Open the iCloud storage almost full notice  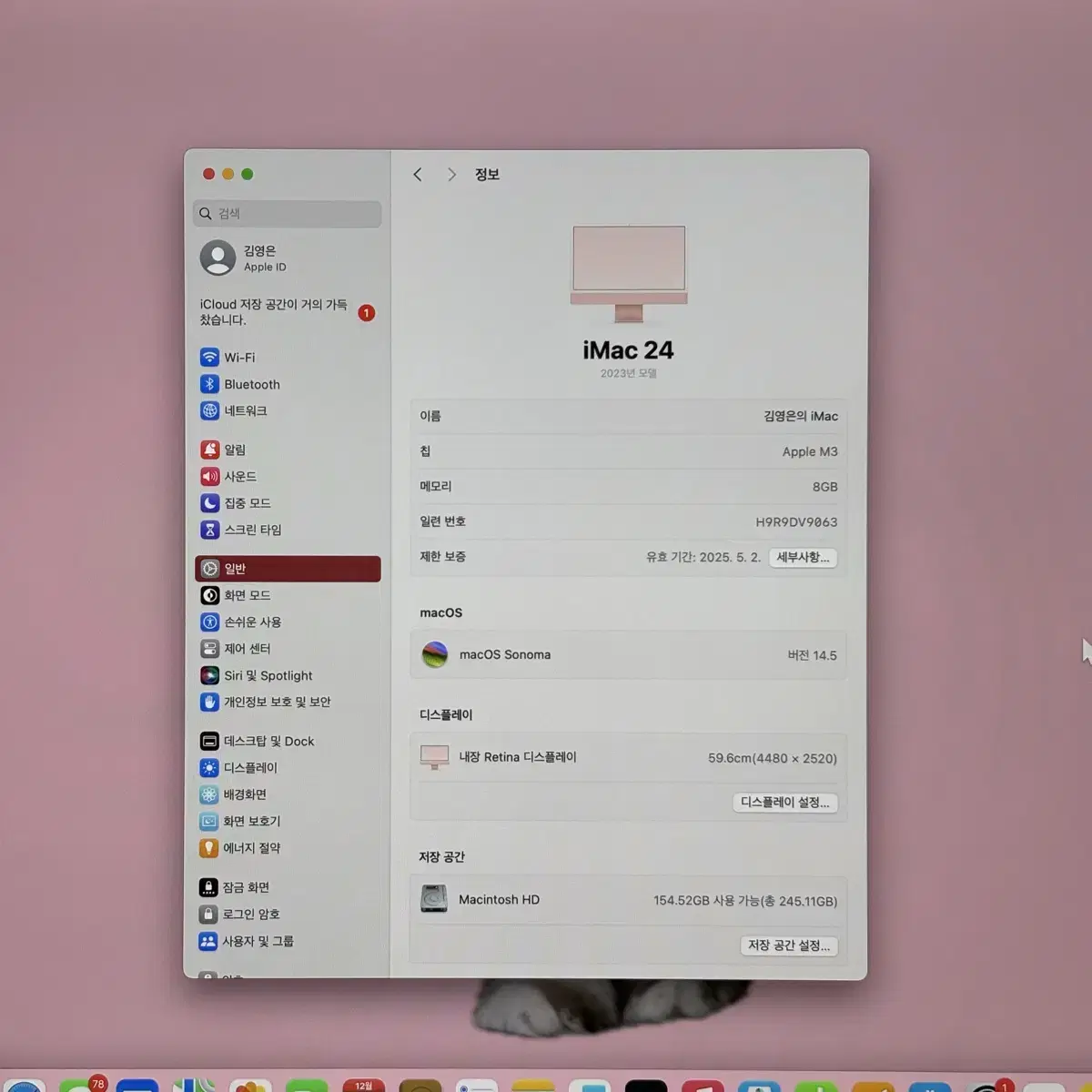[x=288, y=312]
